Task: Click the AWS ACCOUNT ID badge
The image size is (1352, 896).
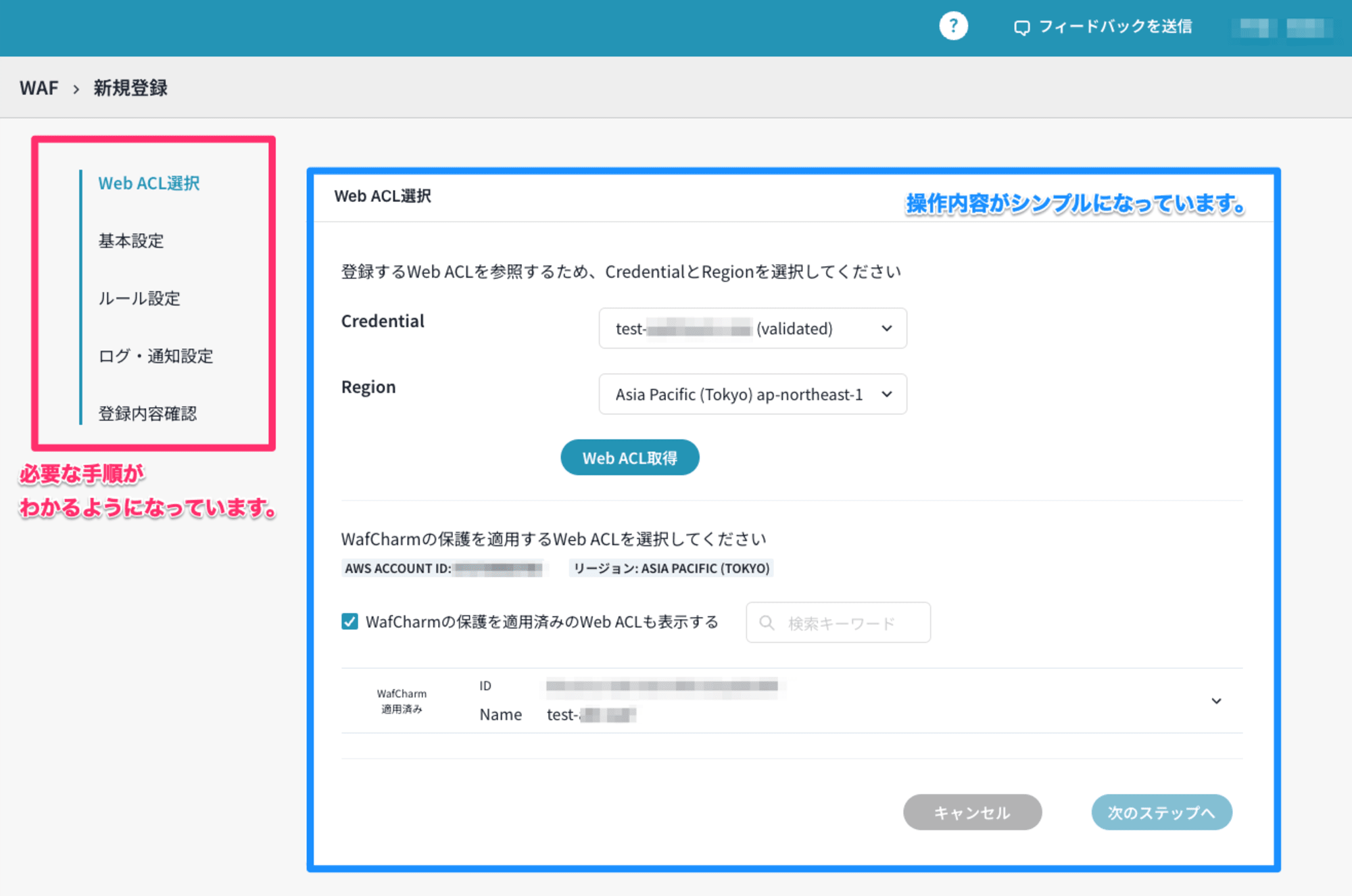Action: [x=444, y=568]
